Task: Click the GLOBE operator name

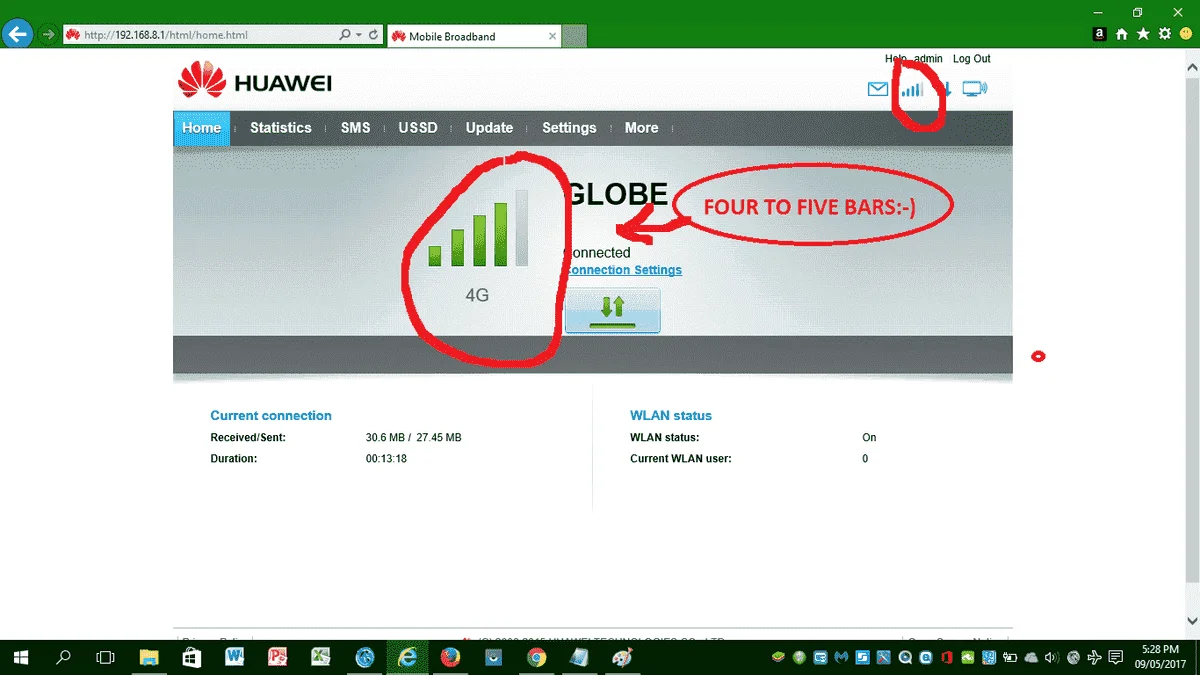Action: [x=617, y=194]
